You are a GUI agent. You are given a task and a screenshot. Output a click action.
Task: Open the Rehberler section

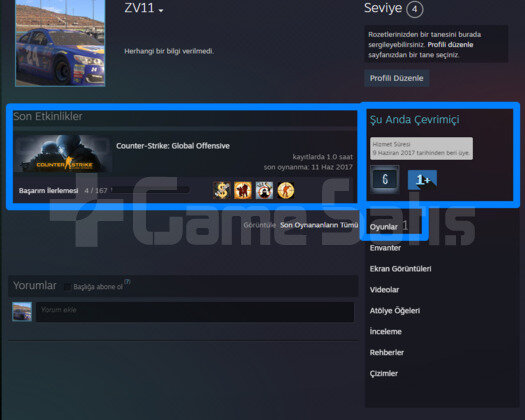(387, 352)
